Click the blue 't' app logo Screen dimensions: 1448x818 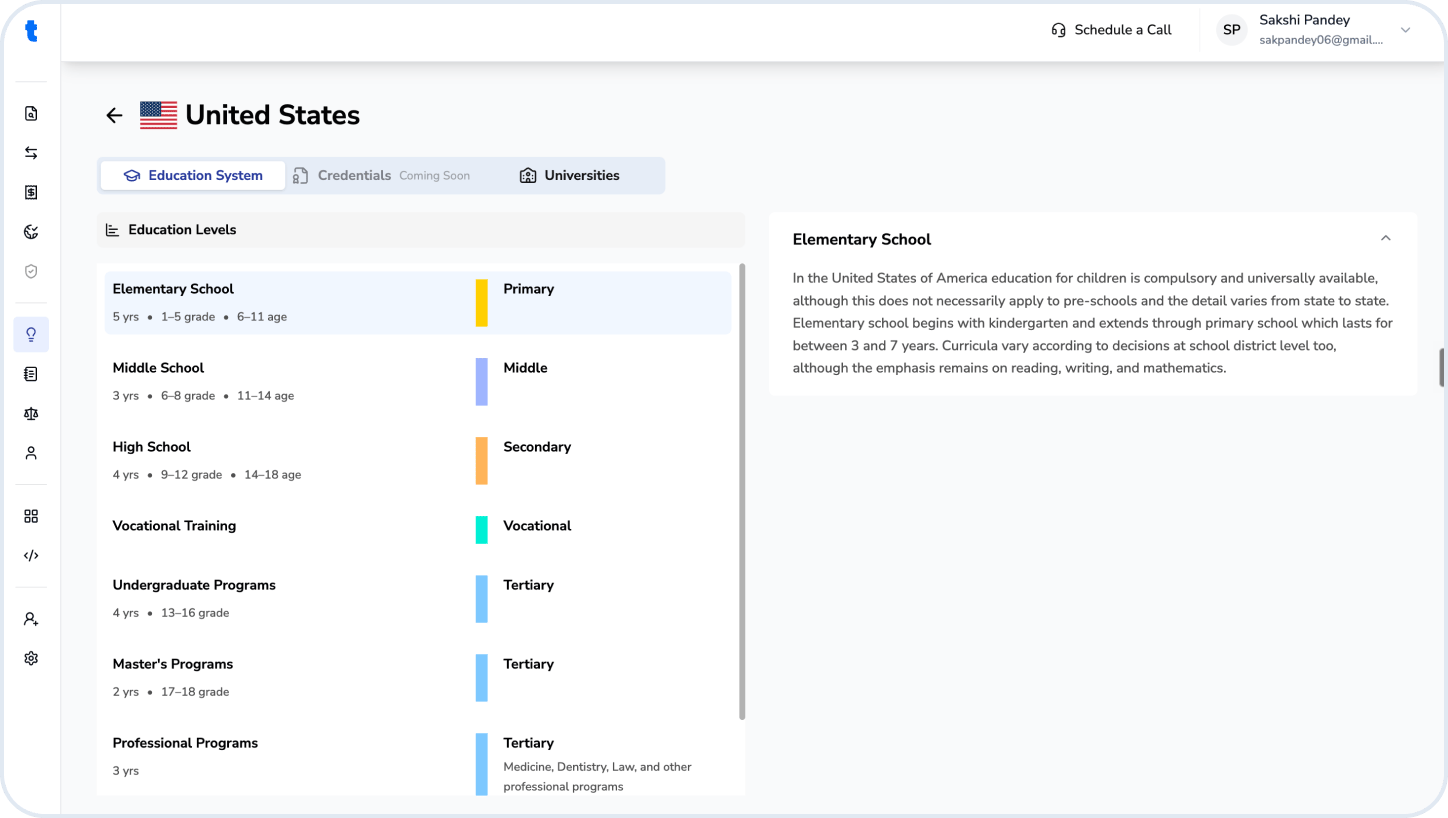[x=31, y=31]
